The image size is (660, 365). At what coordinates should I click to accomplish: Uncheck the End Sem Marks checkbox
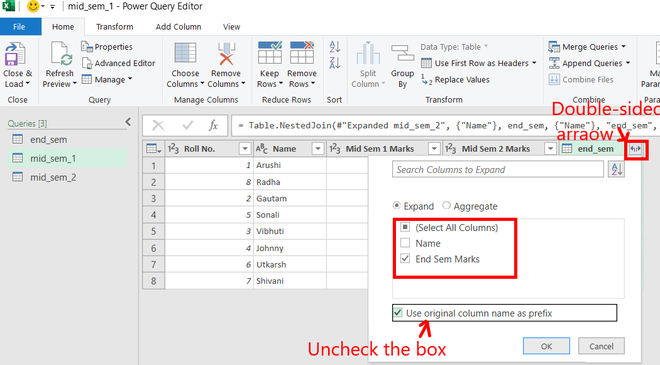[x=405, y=258]
